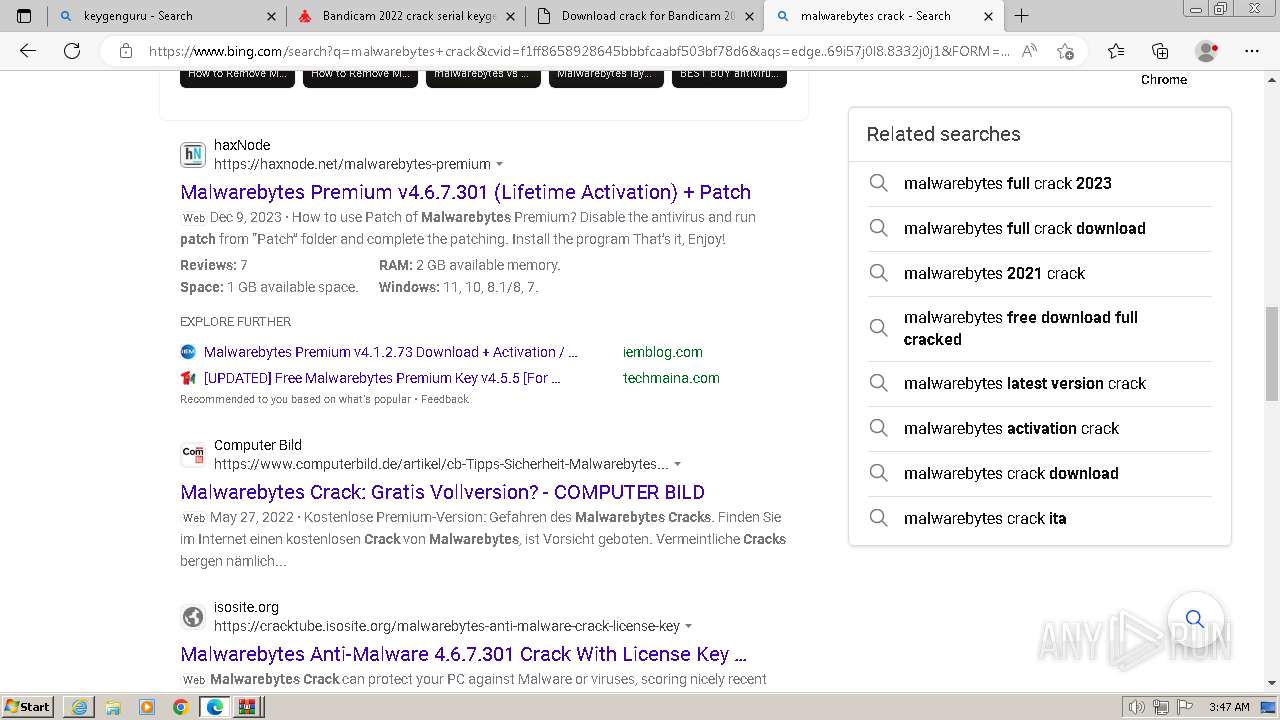
Task: Click the browser Back arrow
Action: click(28, 51)
